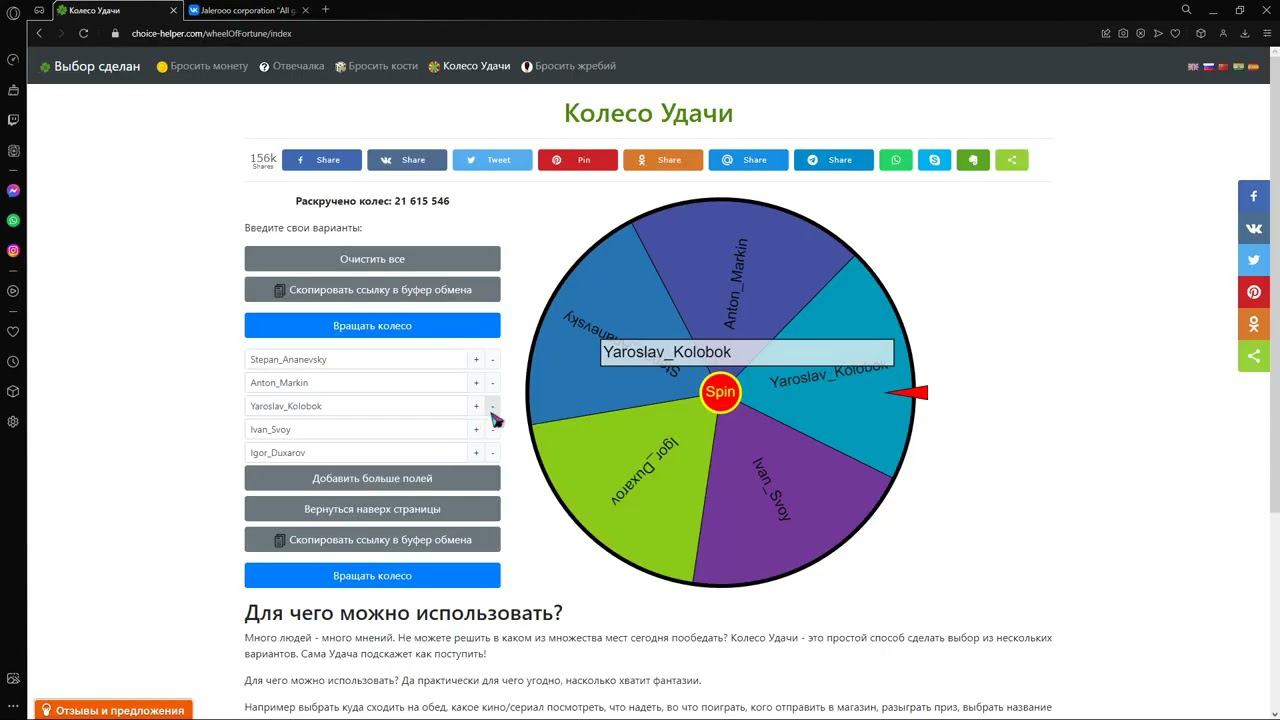Image resolution: width=1280 pixels, height=720 pixels.
Task: Open Easy Setup sliders icon
Action: 1266,33
